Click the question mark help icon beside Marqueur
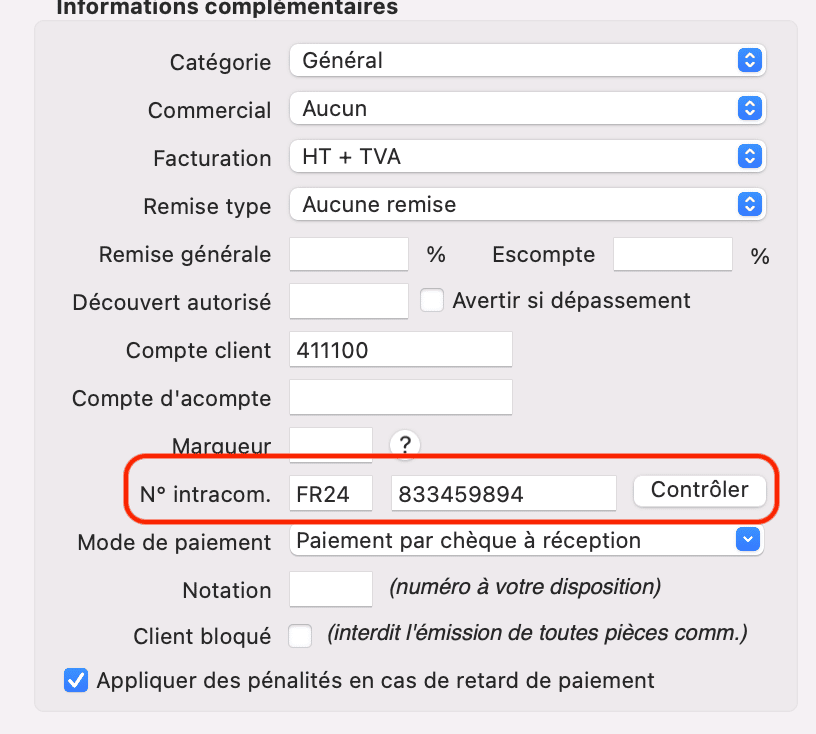 (x=405, y=445)
